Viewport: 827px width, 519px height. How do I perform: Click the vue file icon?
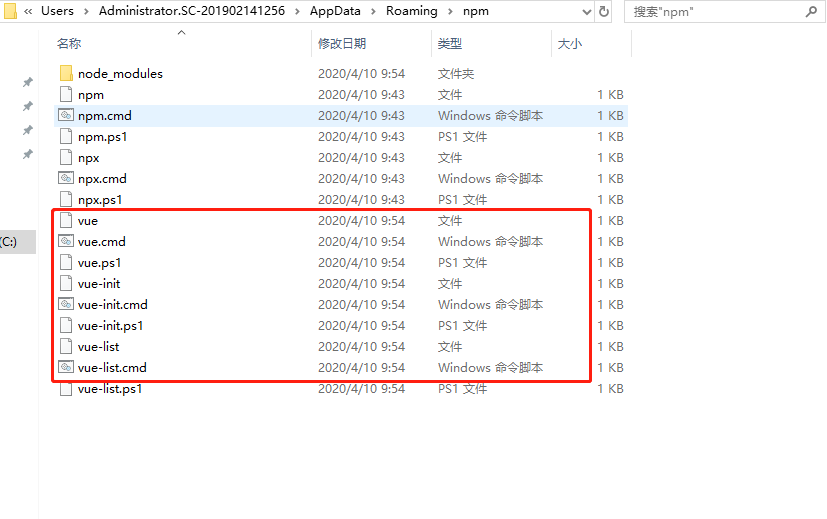click(x=66, y=220)
